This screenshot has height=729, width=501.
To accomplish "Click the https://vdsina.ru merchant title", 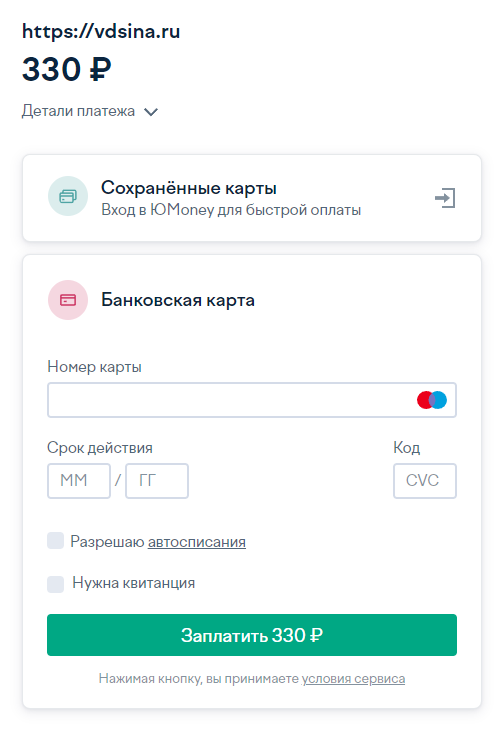I will click(x=101, y=32).
